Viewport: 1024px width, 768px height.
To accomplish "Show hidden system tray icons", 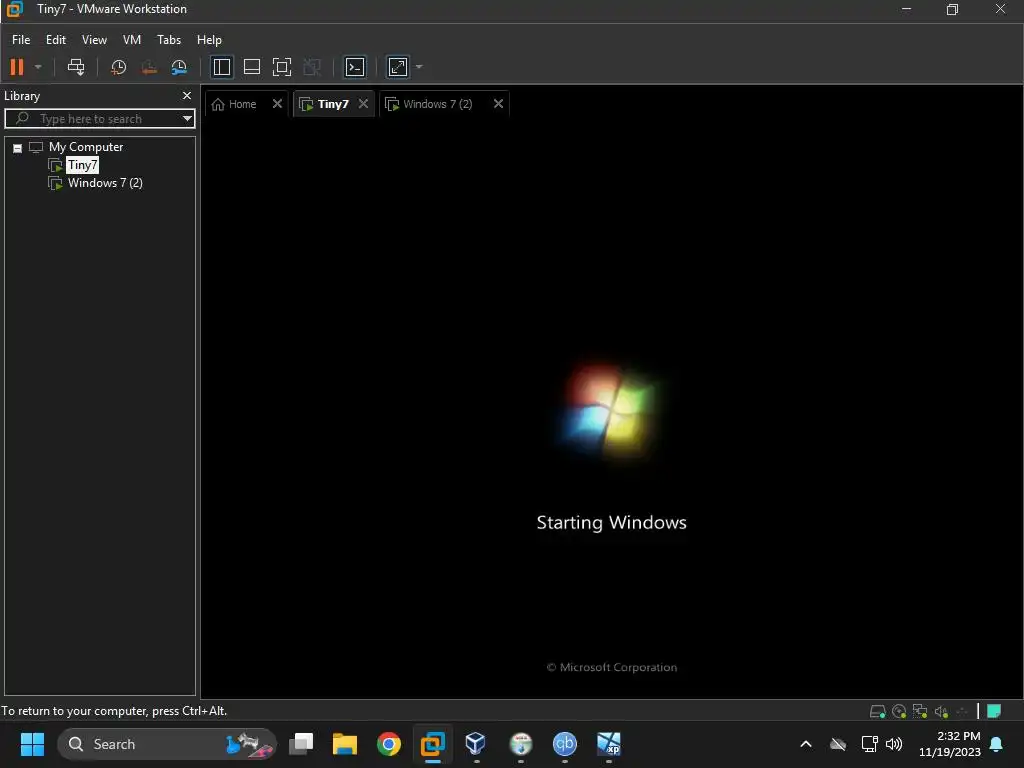I will [x=806, y=744].
